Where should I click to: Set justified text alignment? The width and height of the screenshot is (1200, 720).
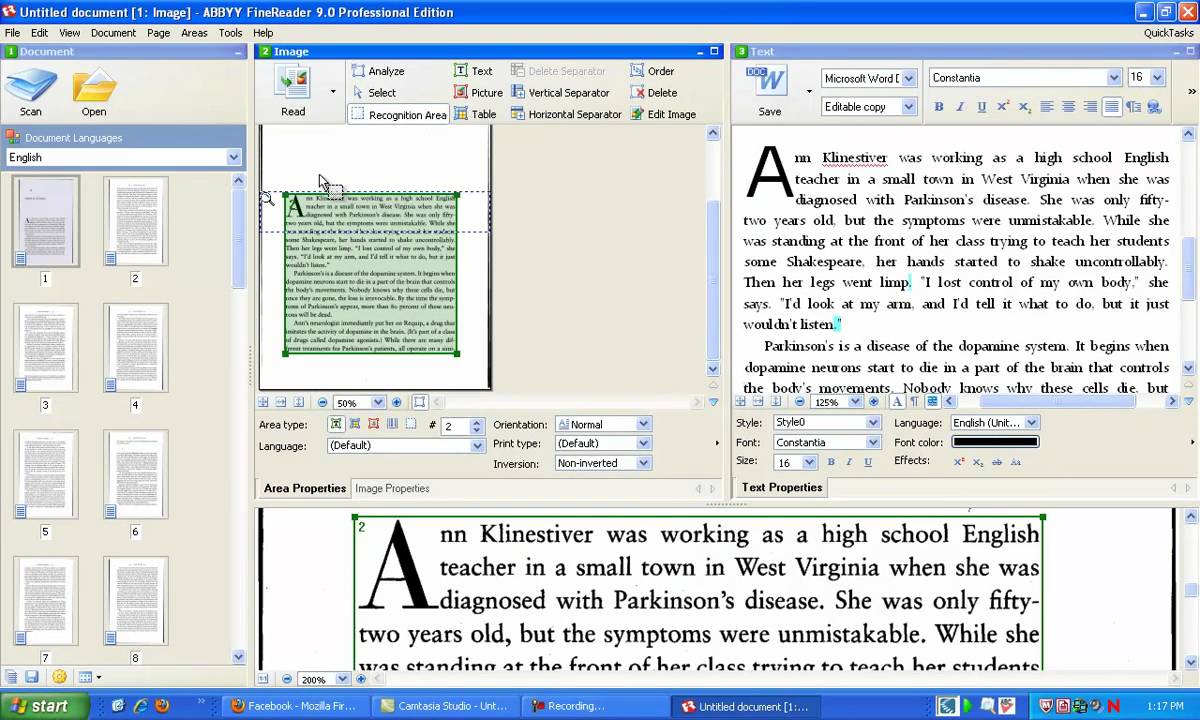pos(1111,107)
